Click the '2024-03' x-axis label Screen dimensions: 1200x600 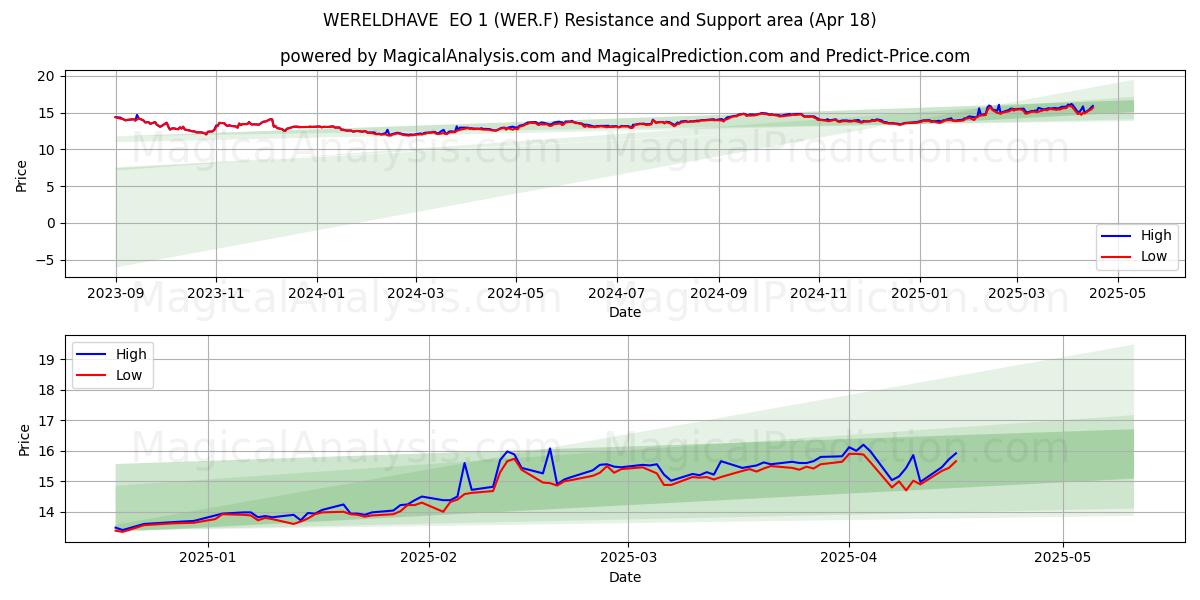coord(415,294)
